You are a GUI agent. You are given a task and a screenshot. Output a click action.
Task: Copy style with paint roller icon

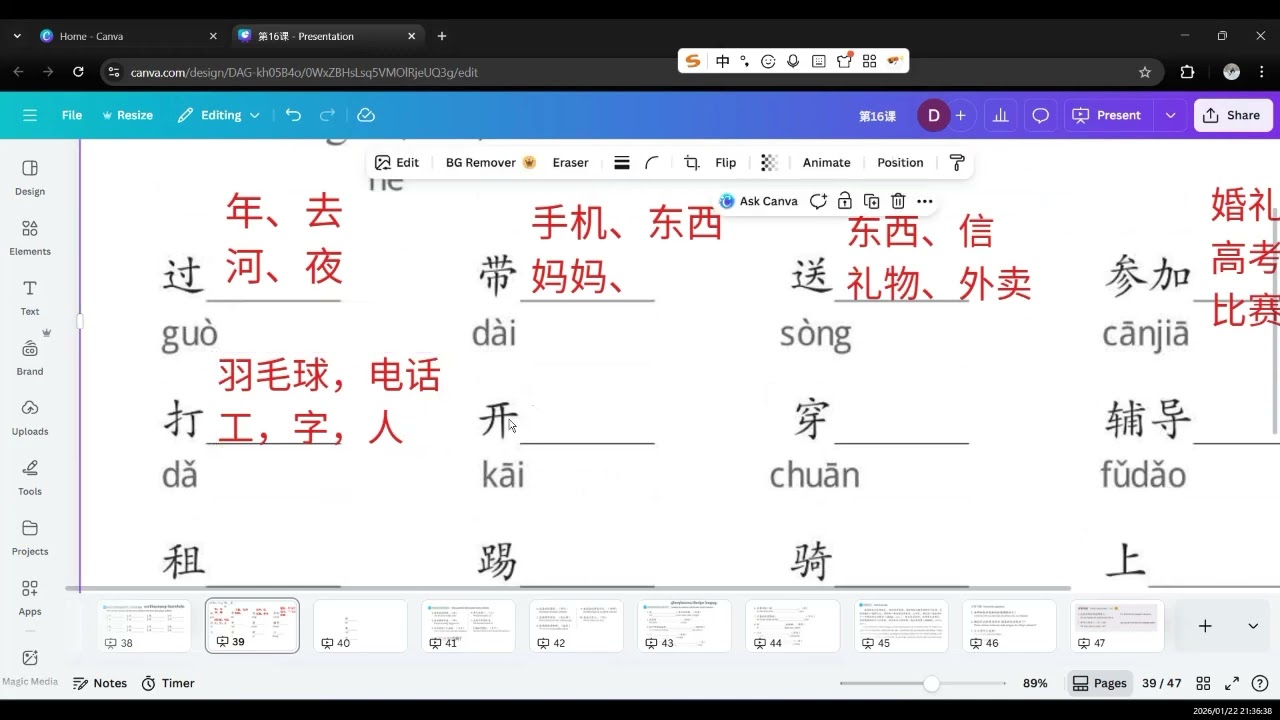click(x=956, y=163)
